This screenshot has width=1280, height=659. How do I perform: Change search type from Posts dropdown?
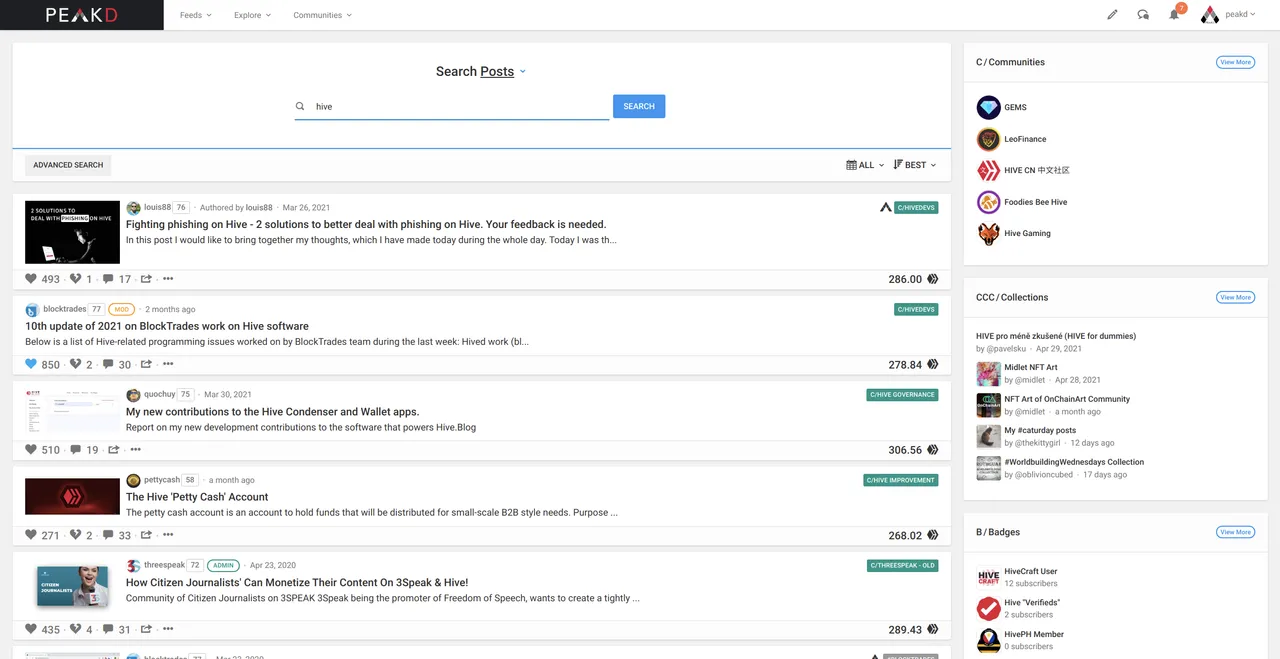[503, 72]
